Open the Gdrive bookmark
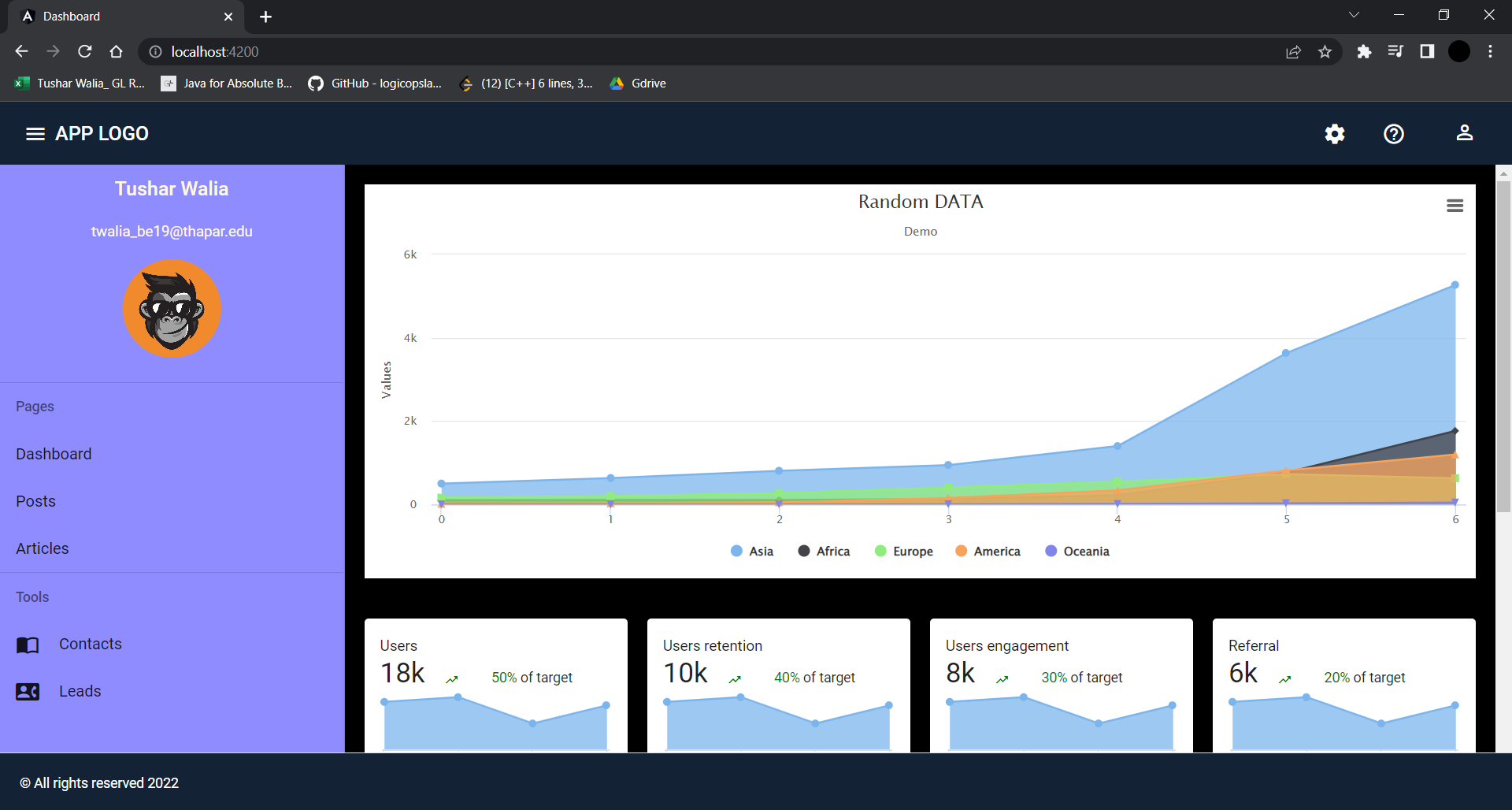The height and width of the screenshot is (810, 1512). [638, 84]
